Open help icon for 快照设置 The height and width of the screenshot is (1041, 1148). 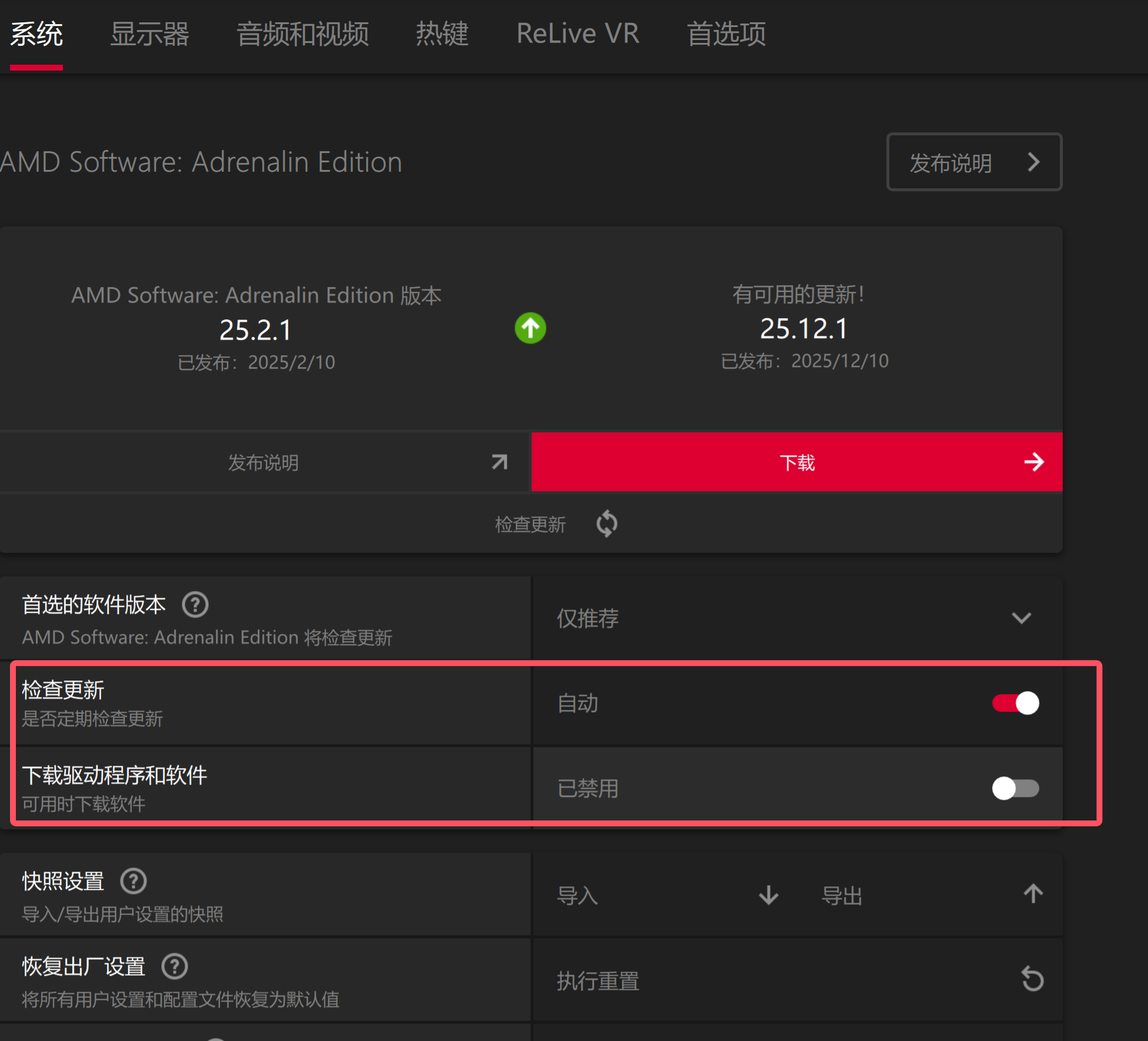coord(134,881)
